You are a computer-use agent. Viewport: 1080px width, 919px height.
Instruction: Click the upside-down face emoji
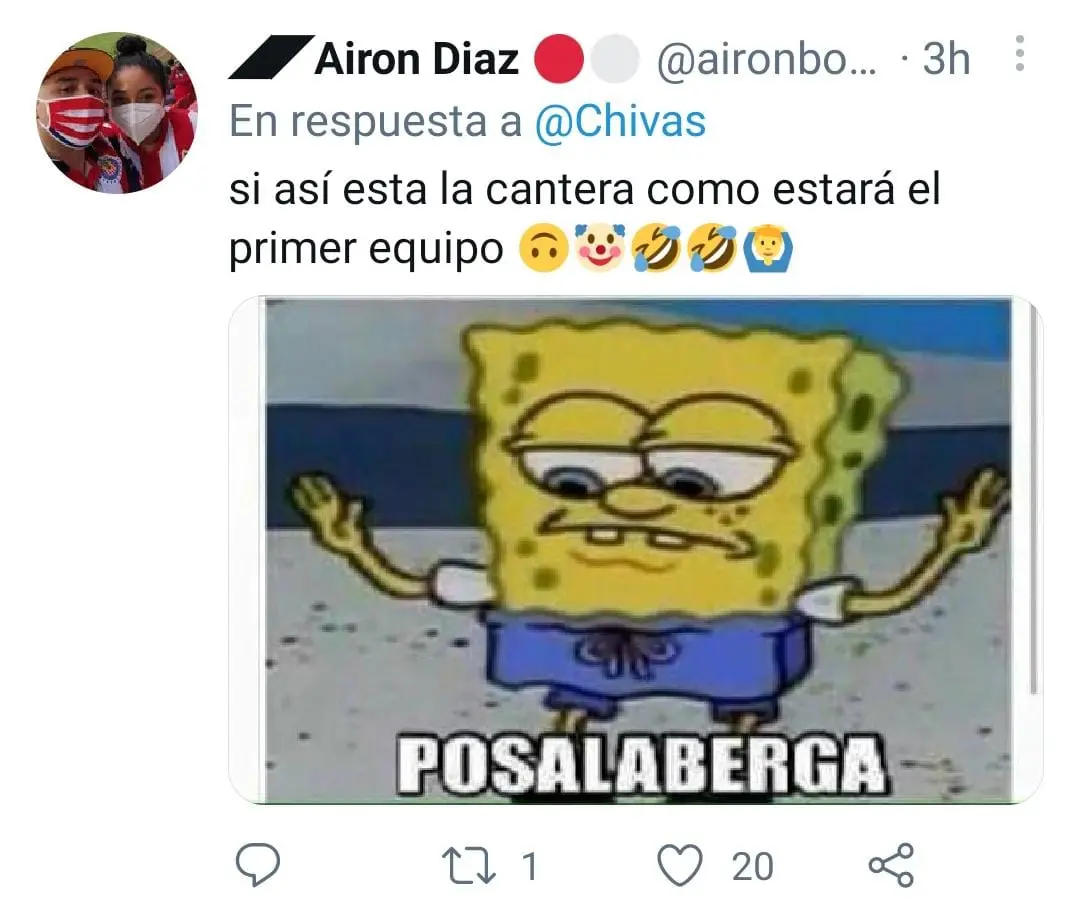click(x=543, y=248)
